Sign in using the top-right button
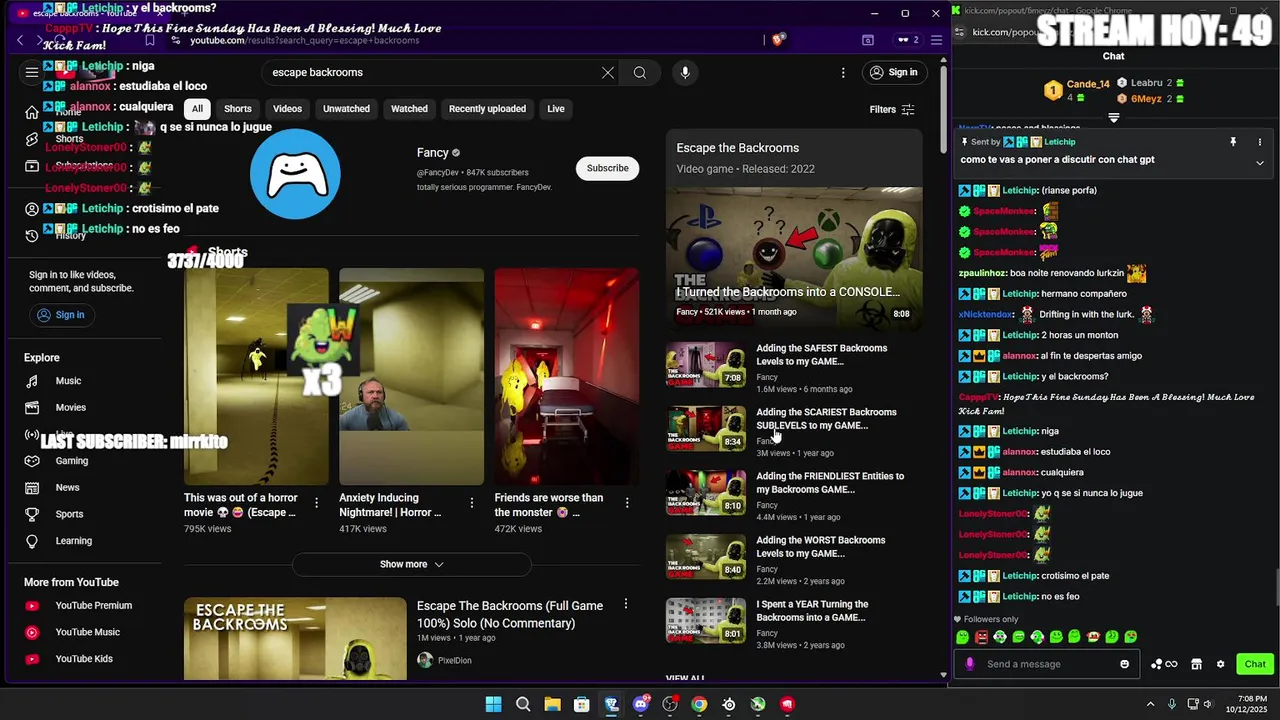1280x720 pixels. point(893,72)
